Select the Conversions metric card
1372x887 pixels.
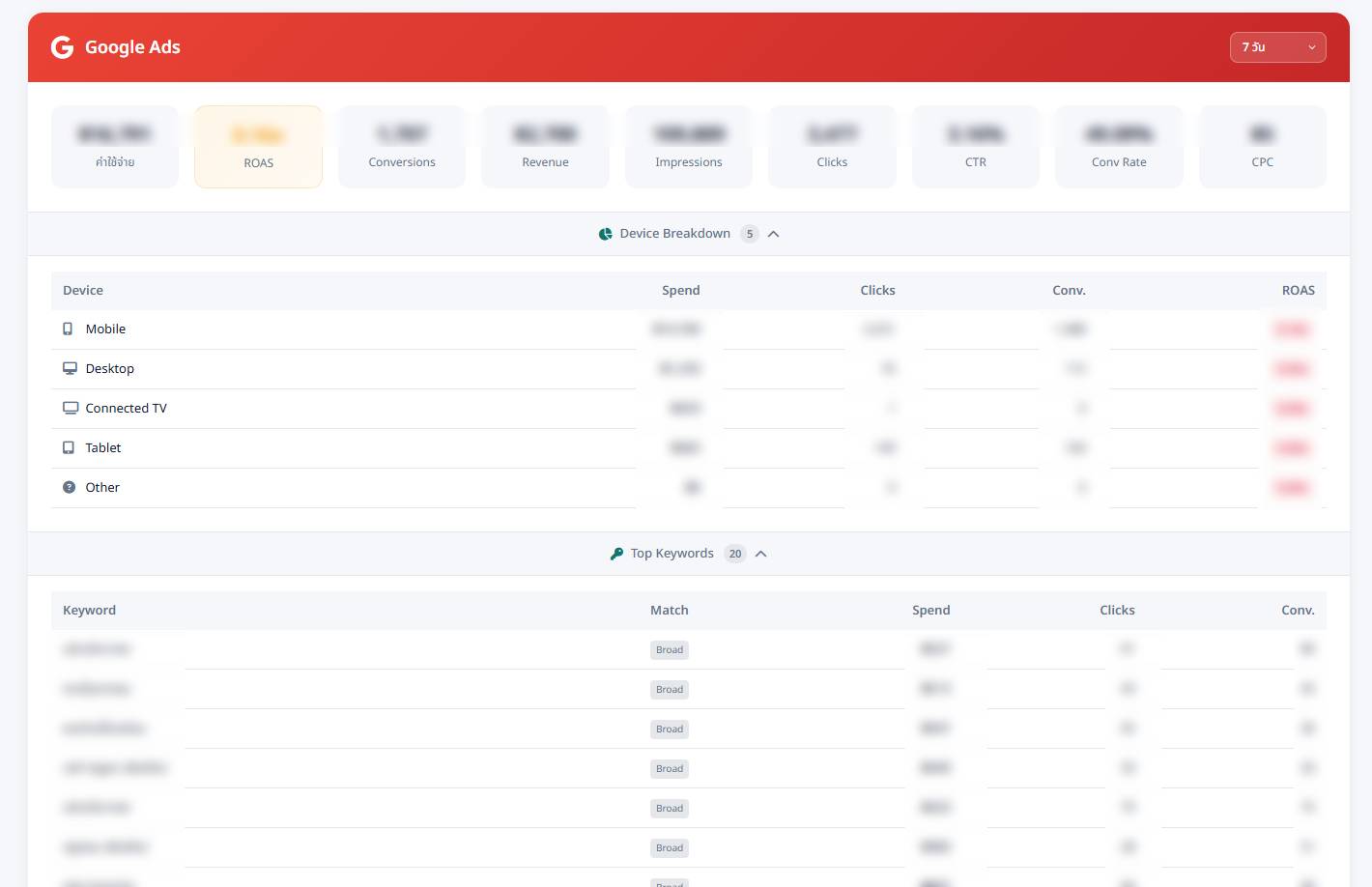(x=402, y=147)
